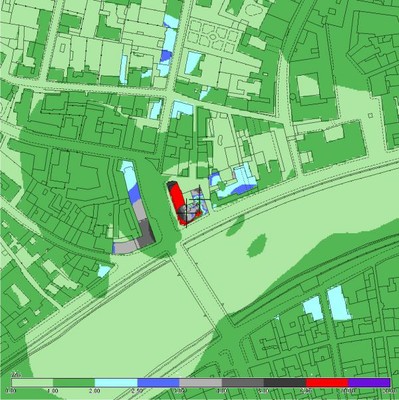Image resolution: width=399 pixels, height=400 pixels.
Task: Click the medium dark gray legend swatch
Action: 243,382
